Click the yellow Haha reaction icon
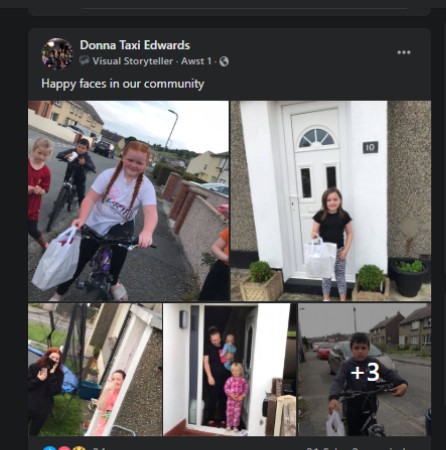The image size is (446, 450). (79, 448)
